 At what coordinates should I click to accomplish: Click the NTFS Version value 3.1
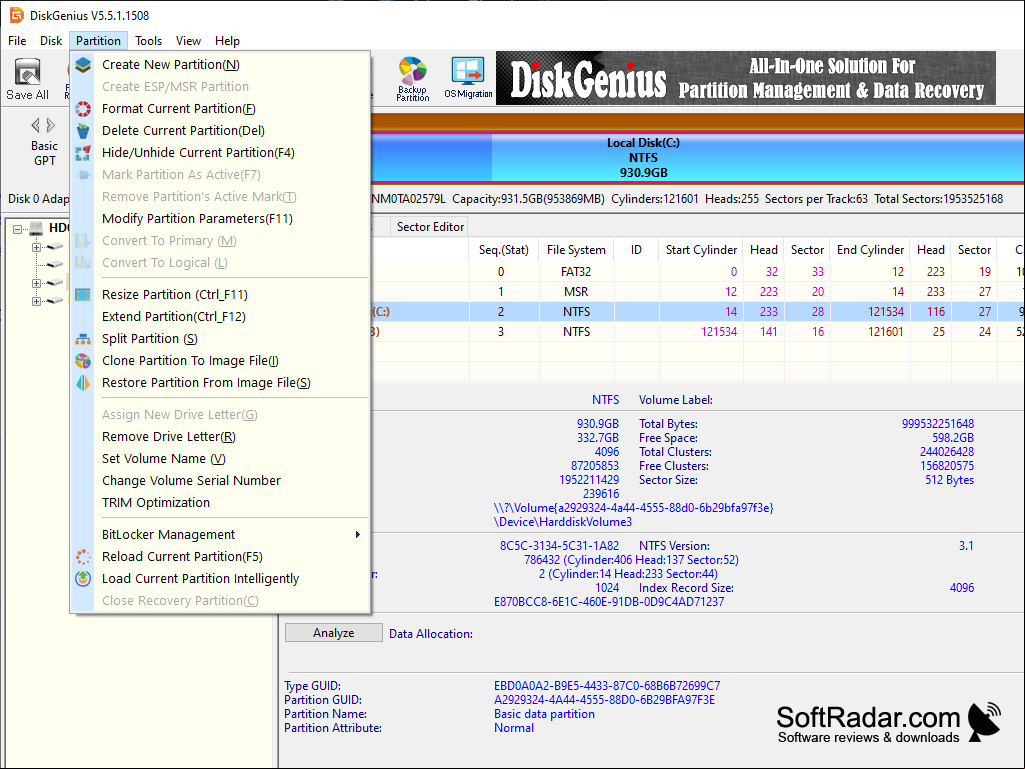(966, 546)
